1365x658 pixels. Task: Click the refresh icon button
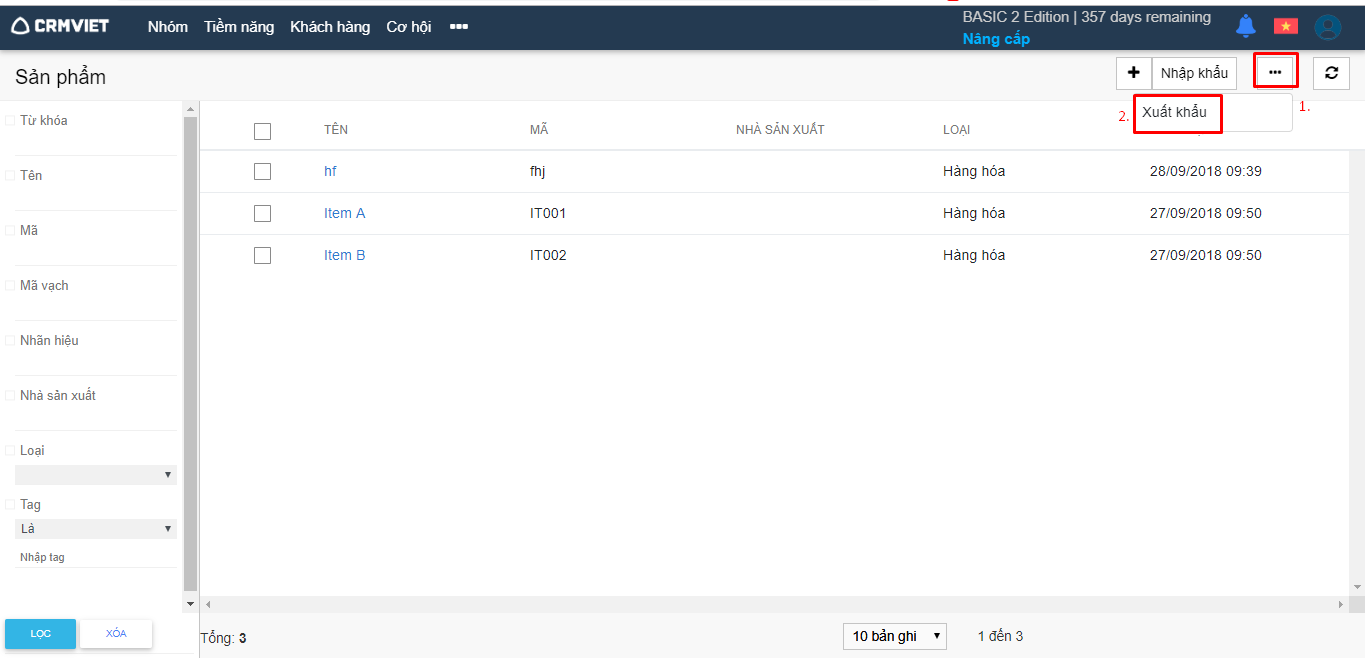pos(1331,73)
